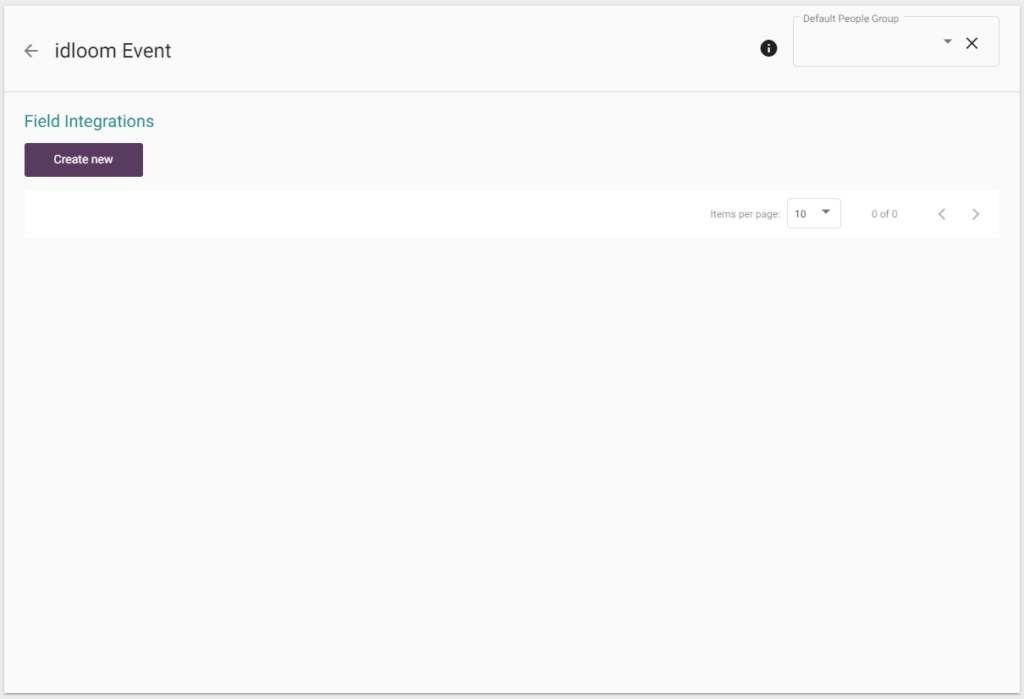This screenshot has height=699, width=1024.
Task: Click the idloom Event page title
Action: 113,51
